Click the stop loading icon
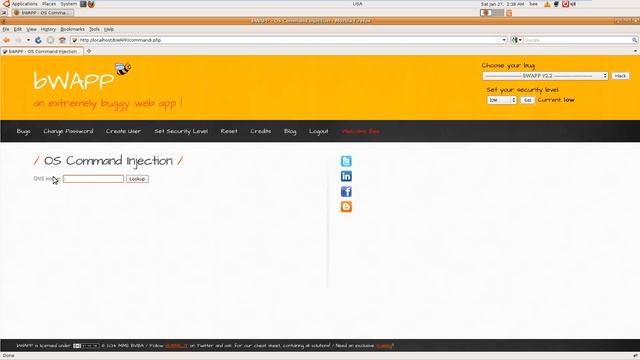This screenshot has width=640, height=360. click(50, 40)
